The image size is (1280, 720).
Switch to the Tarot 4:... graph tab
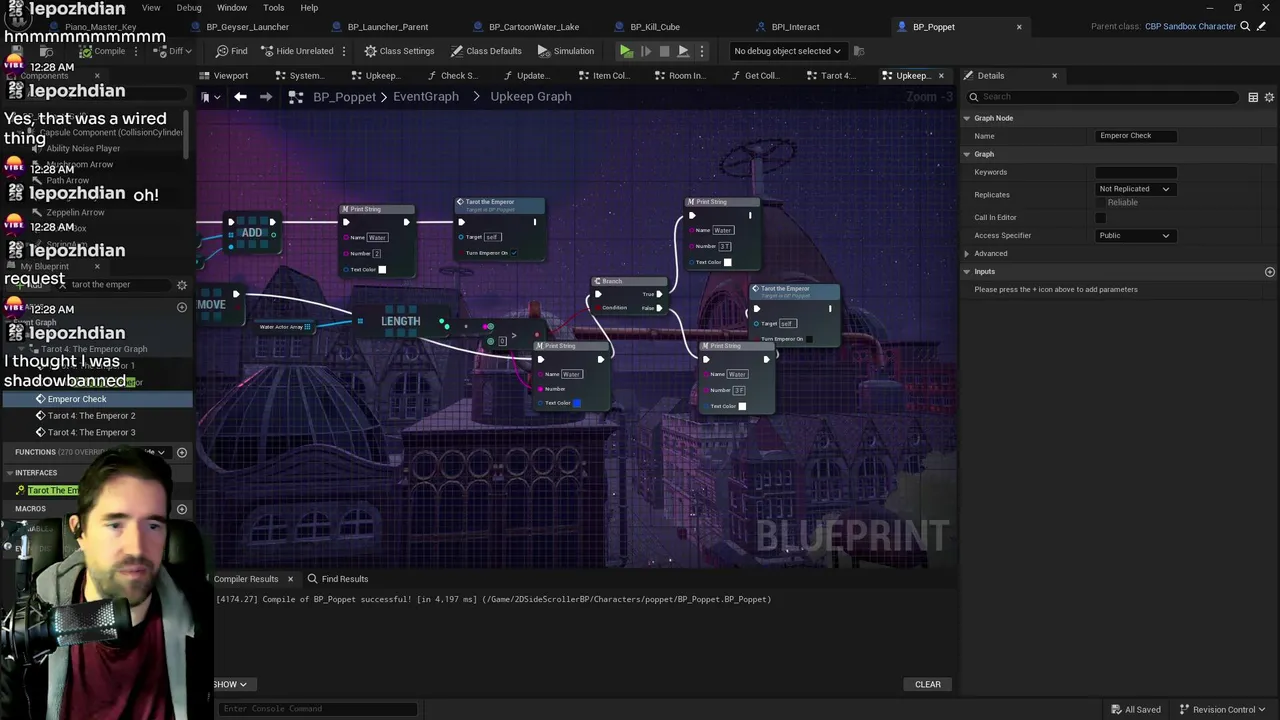(831, 76)
